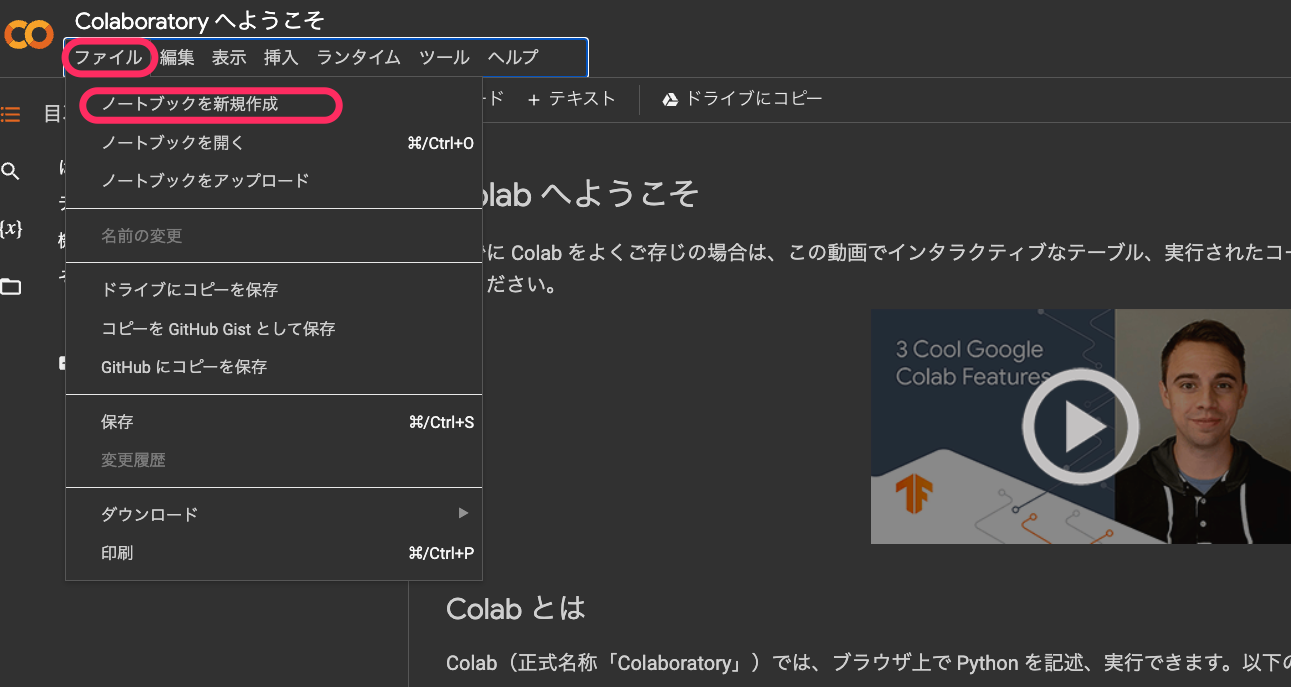Expand the ダウンロード submenu arrow

463,513
